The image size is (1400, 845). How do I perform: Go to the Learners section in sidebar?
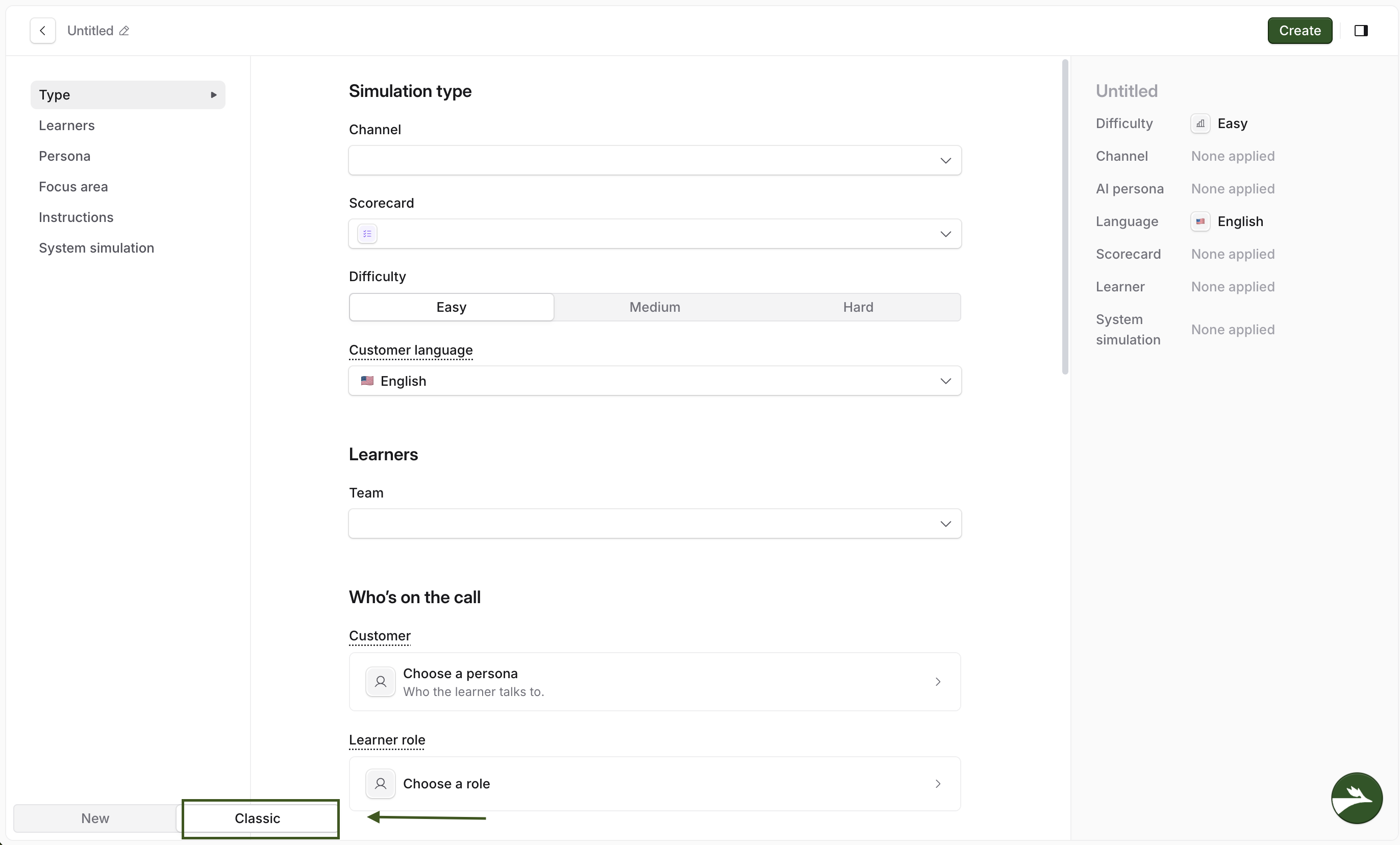point(66,125)
